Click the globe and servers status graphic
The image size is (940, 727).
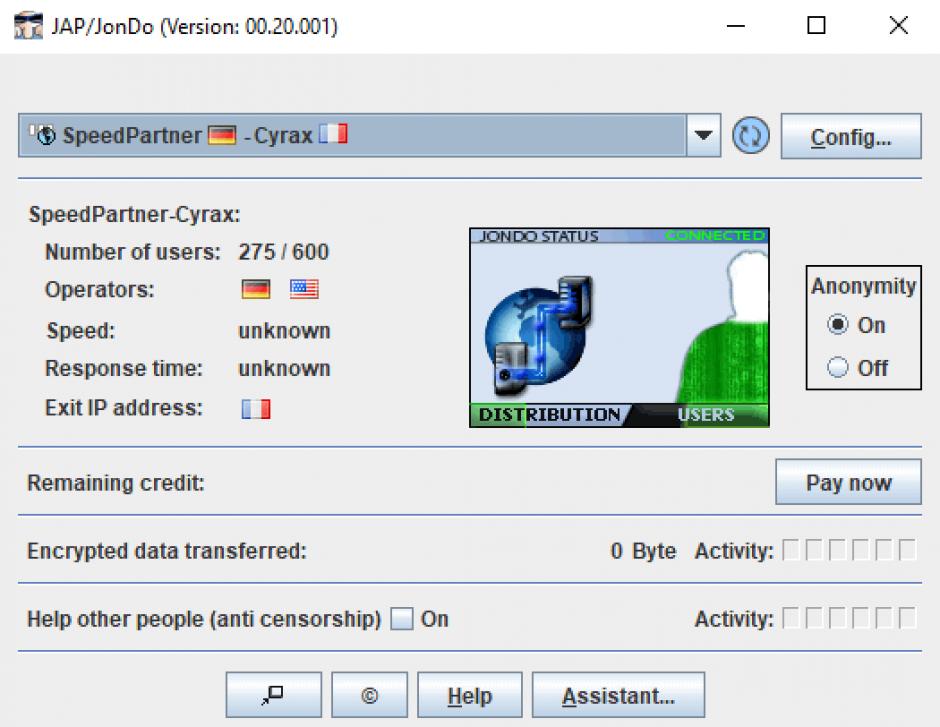[x=539, y=334]
